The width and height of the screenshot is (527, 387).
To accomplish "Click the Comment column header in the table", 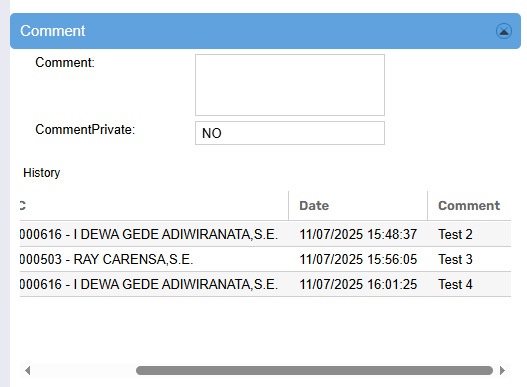I will (x=469, y=206).
